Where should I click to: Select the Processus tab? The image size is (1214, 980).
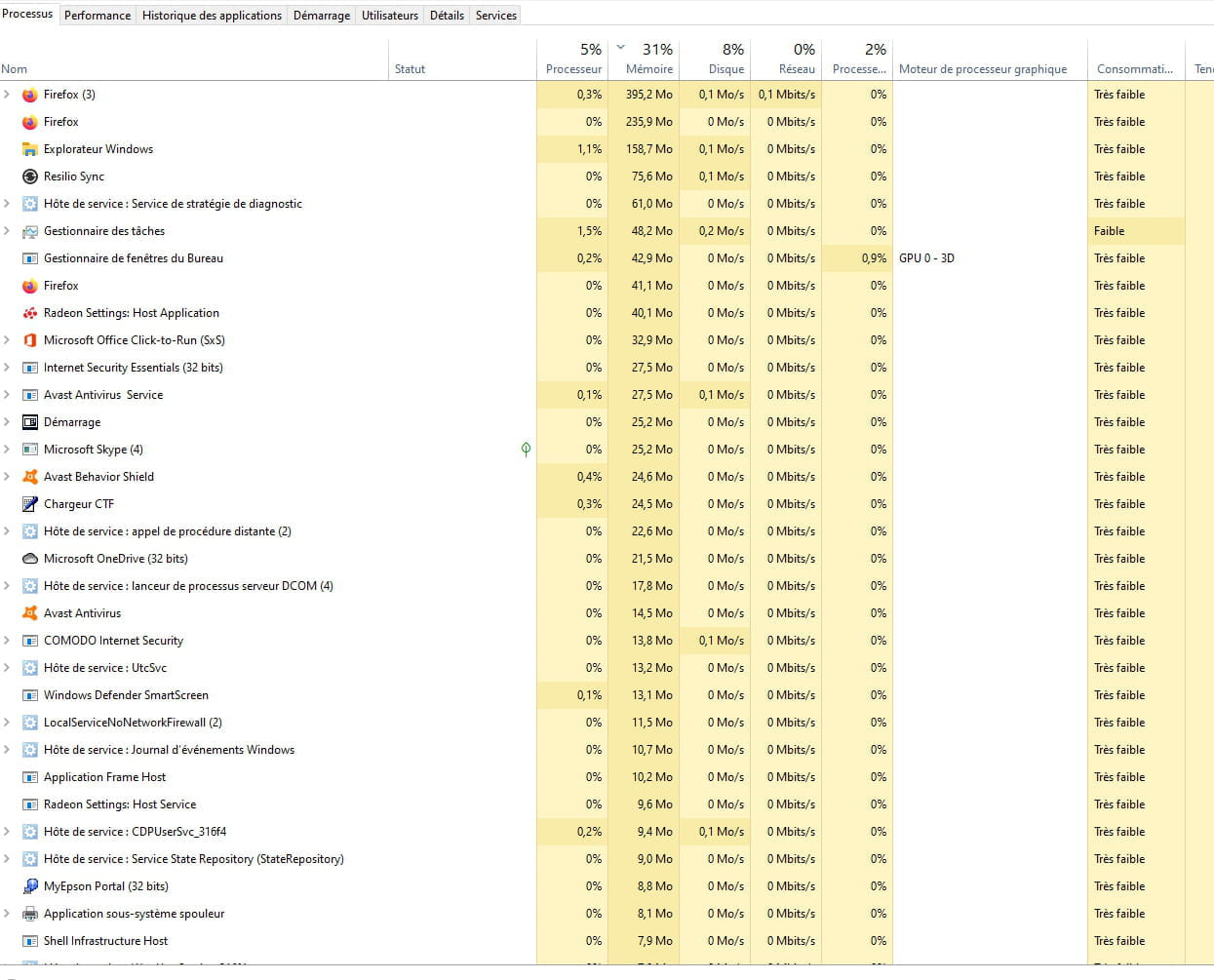pyautogui.click(x=27, y=14)
